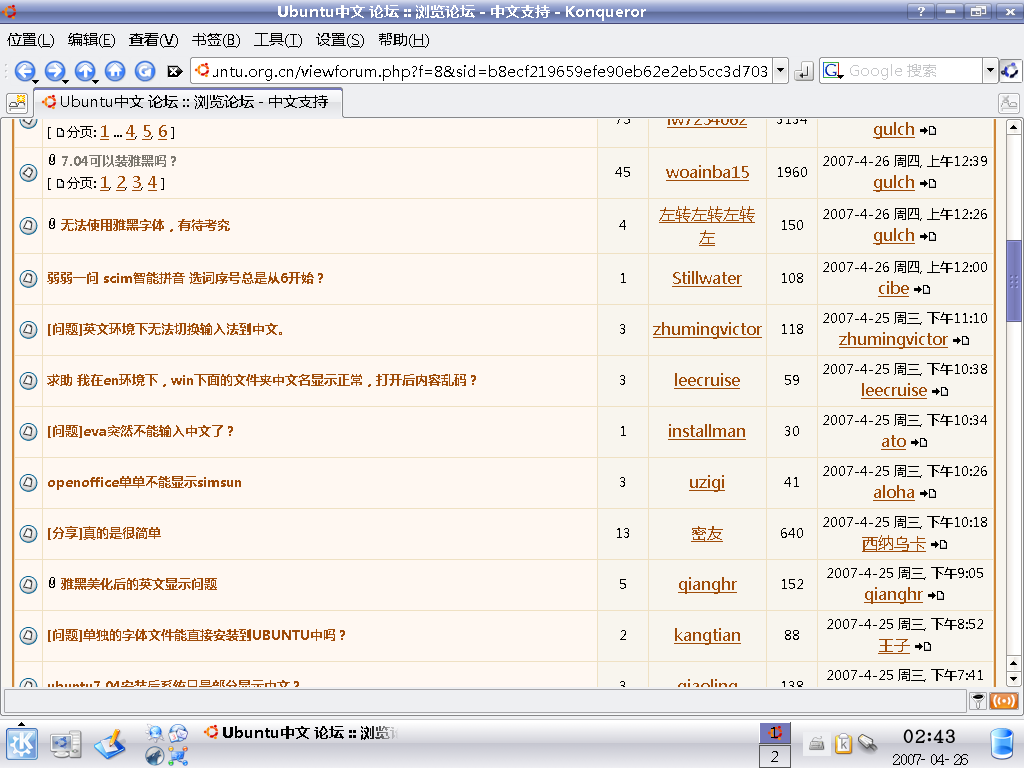Select the Ubuntu中文 论坛 tab

point(186,103)
